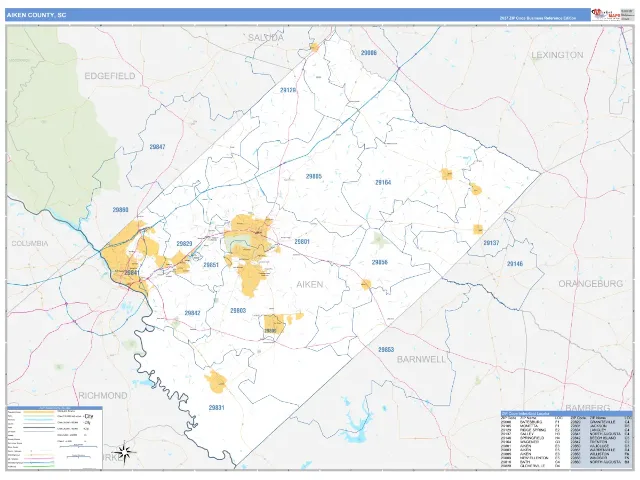The width and height of the screenshot is (640, 480).
Task: Click the SALUDA county label
Action: click(266, 38)
